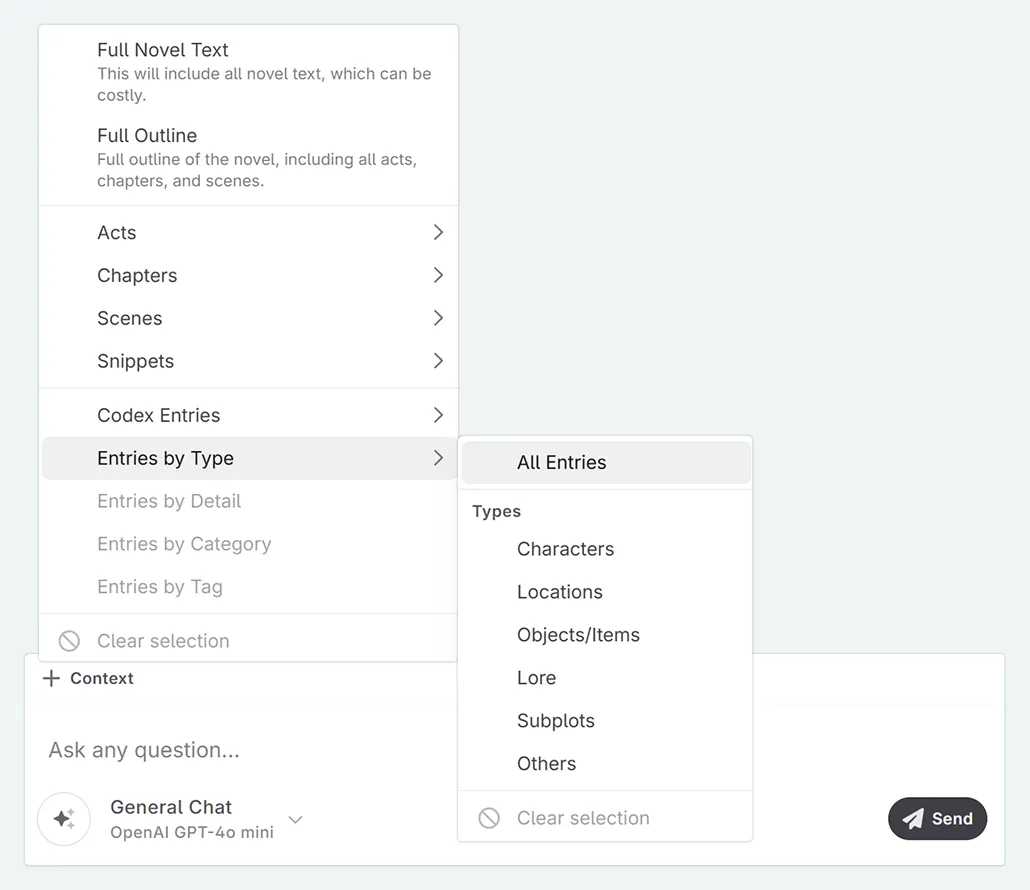Screen dimensions: 1030x890
Task: Choose Objects/Items entry type
Action: coord(578,635)
